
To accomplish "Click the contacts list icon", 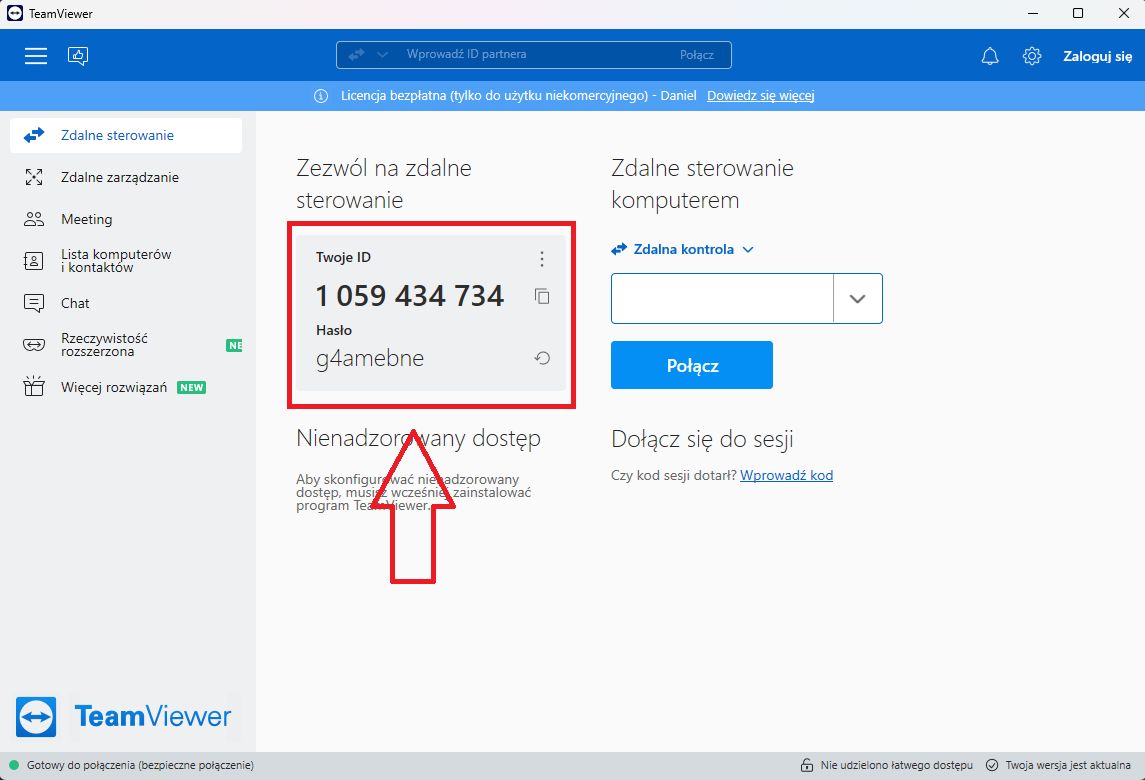I will click(x=34, y=261).
